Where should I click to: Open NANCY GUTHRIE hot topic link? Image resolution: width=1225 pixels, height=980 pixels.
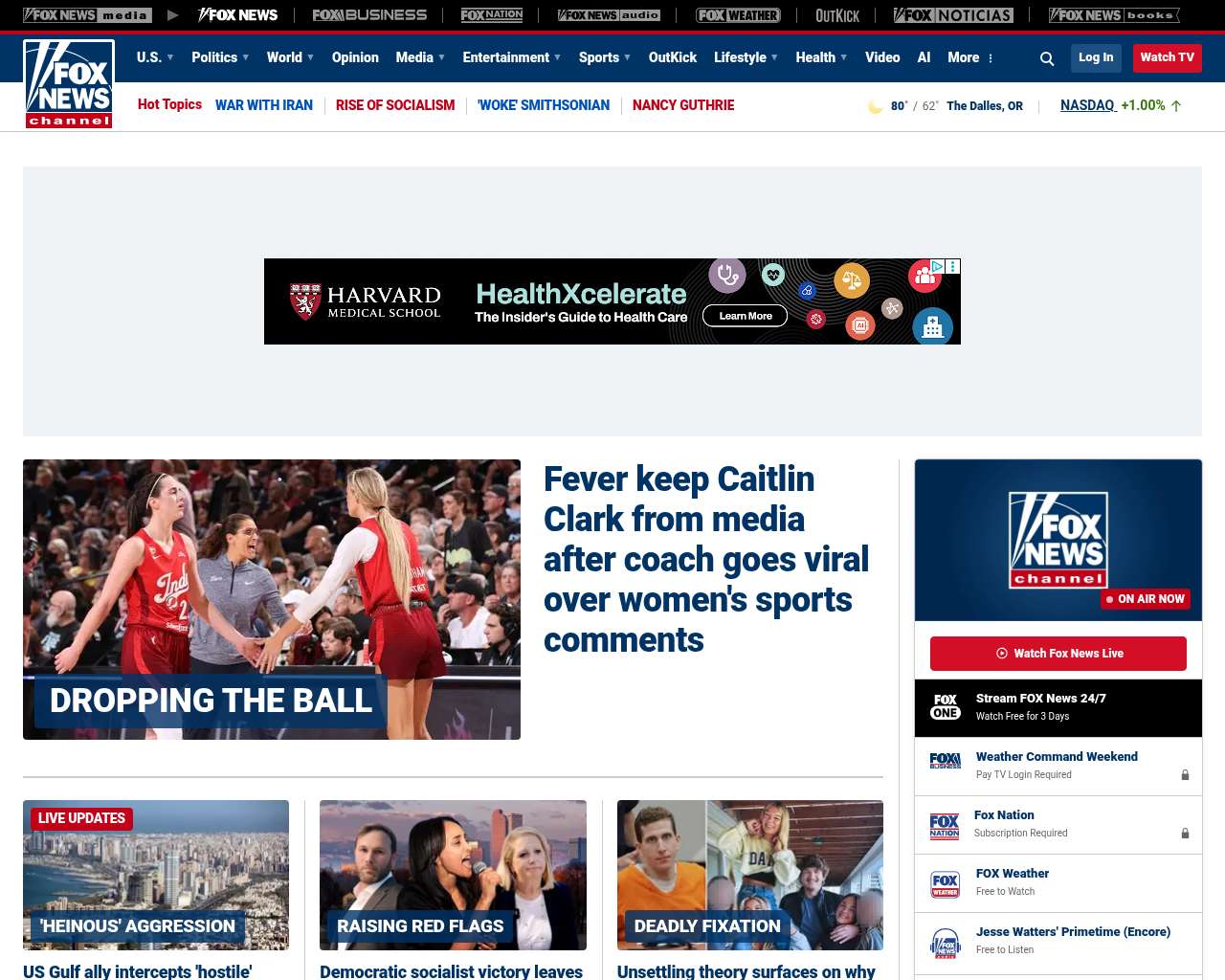click(683, 105)
